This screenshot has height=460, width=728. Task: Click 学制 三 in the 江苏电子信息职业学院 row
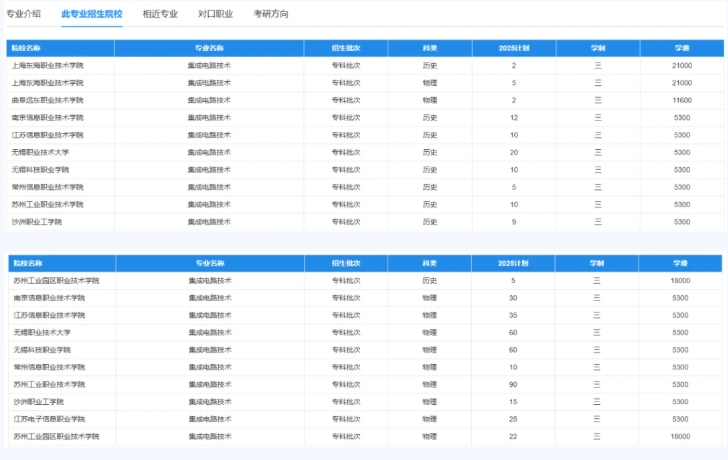[x=597, y=419]
